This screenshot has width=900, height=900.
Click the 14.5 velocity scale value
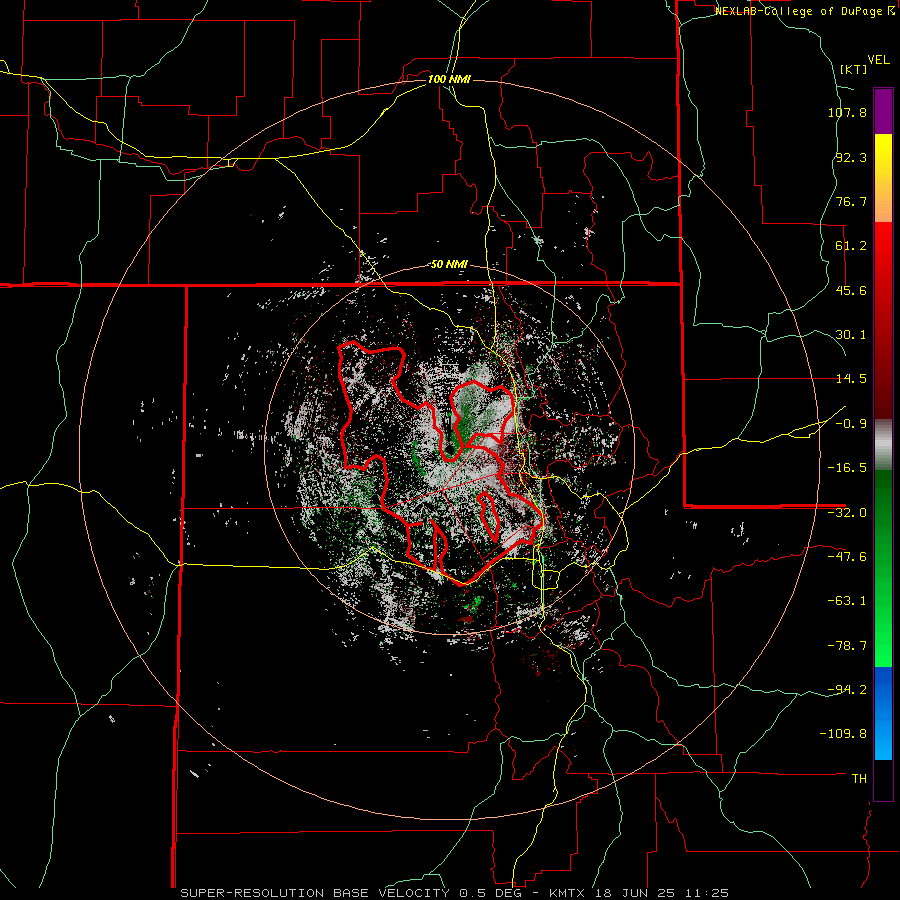(x=851, y=379)
